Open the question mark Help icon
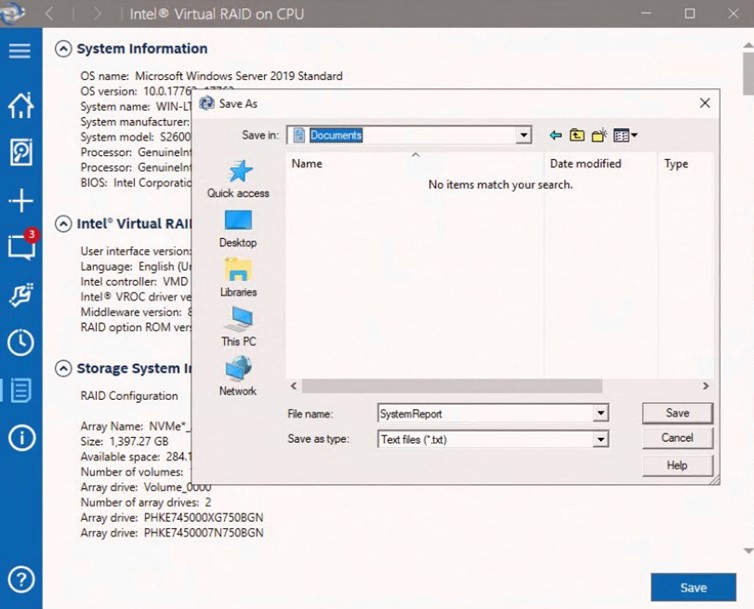 (x=21, y=580)
